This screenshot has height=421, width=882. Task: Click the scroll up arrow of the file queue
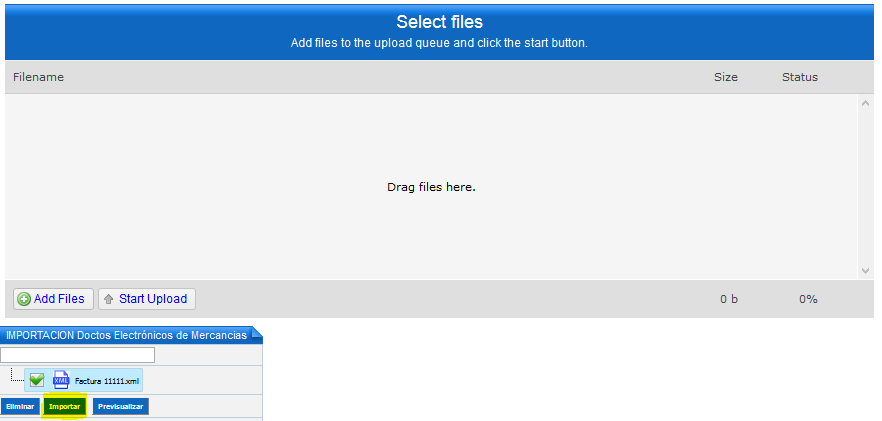click(x=865, y=103)
